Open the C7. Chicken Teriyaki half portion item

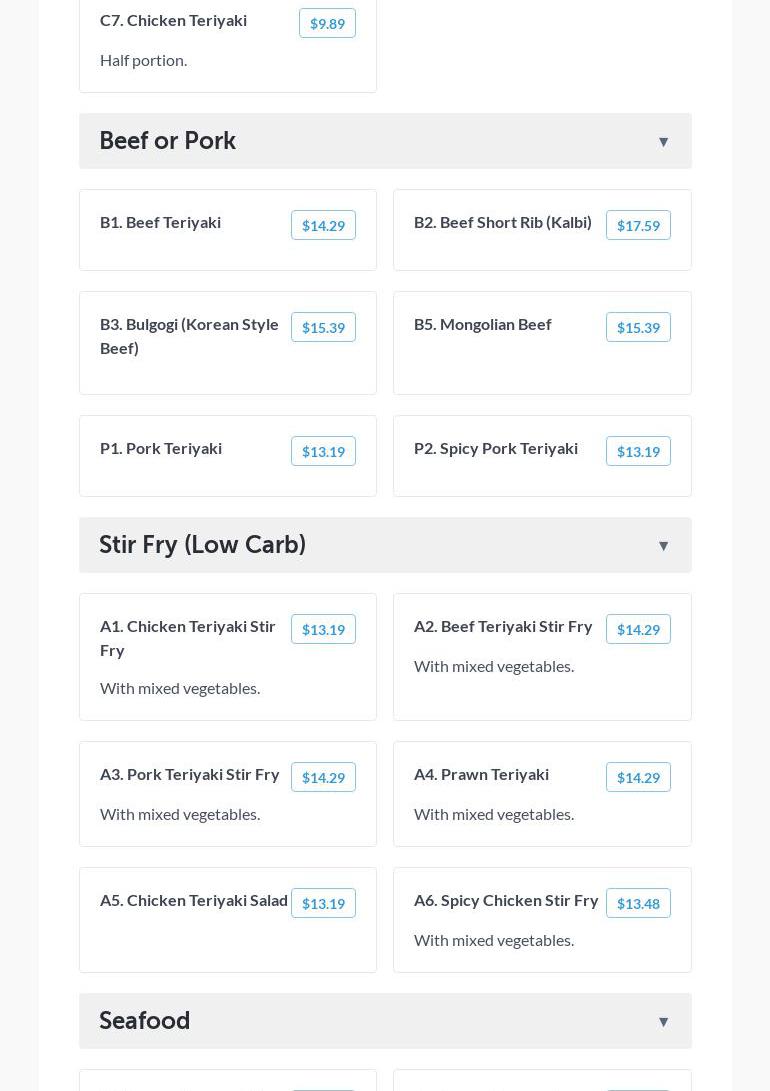173,20
